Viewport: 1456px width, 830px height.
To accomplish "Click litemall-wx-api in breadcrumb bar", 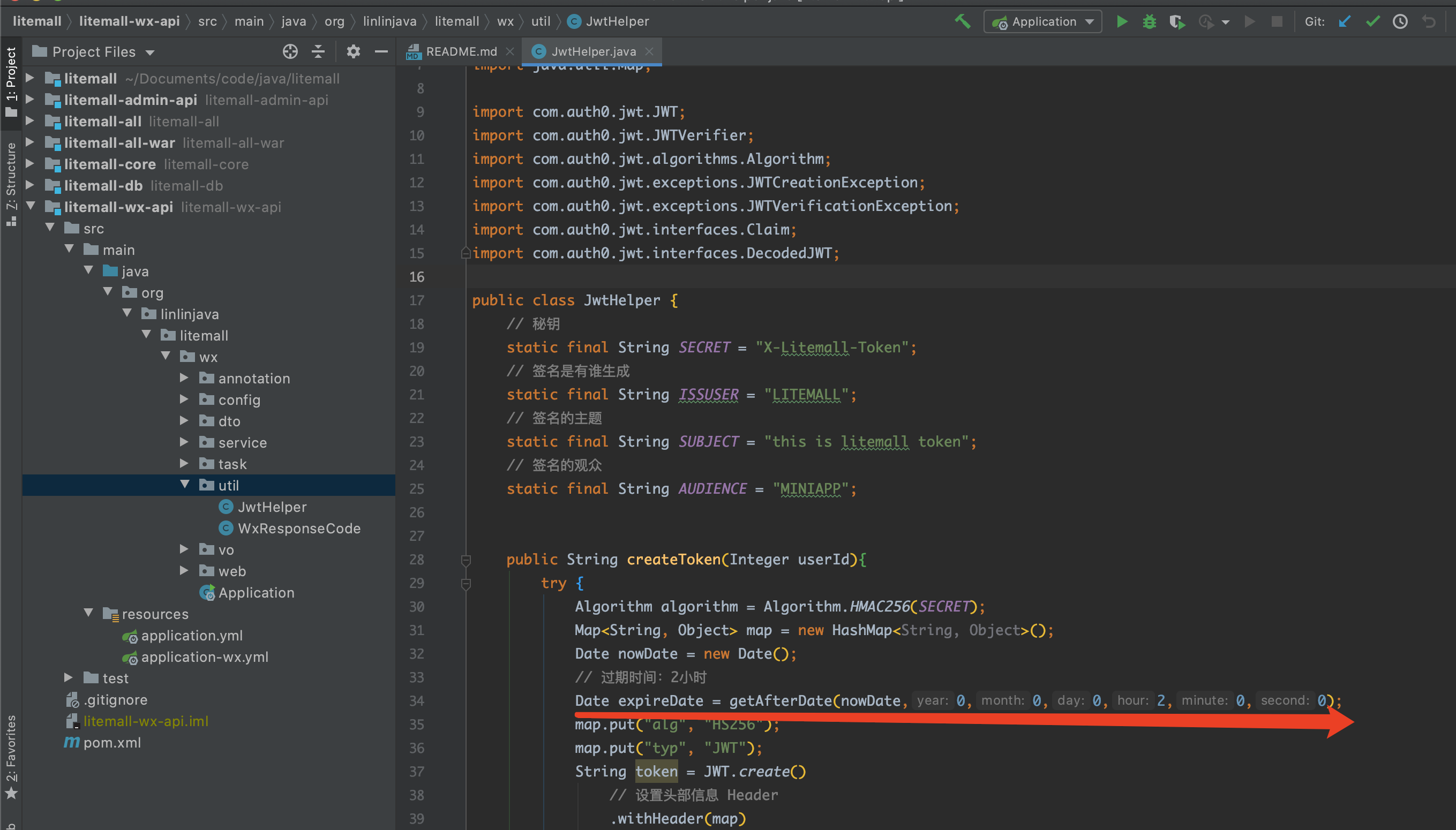I will click(130, 21).
